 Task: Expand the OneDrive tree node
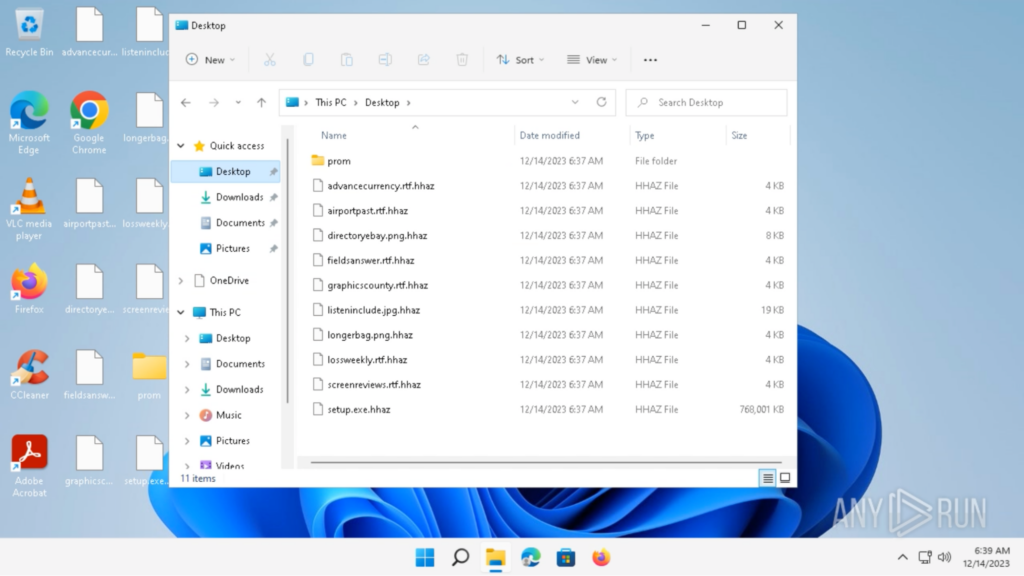tap(181, 281)
